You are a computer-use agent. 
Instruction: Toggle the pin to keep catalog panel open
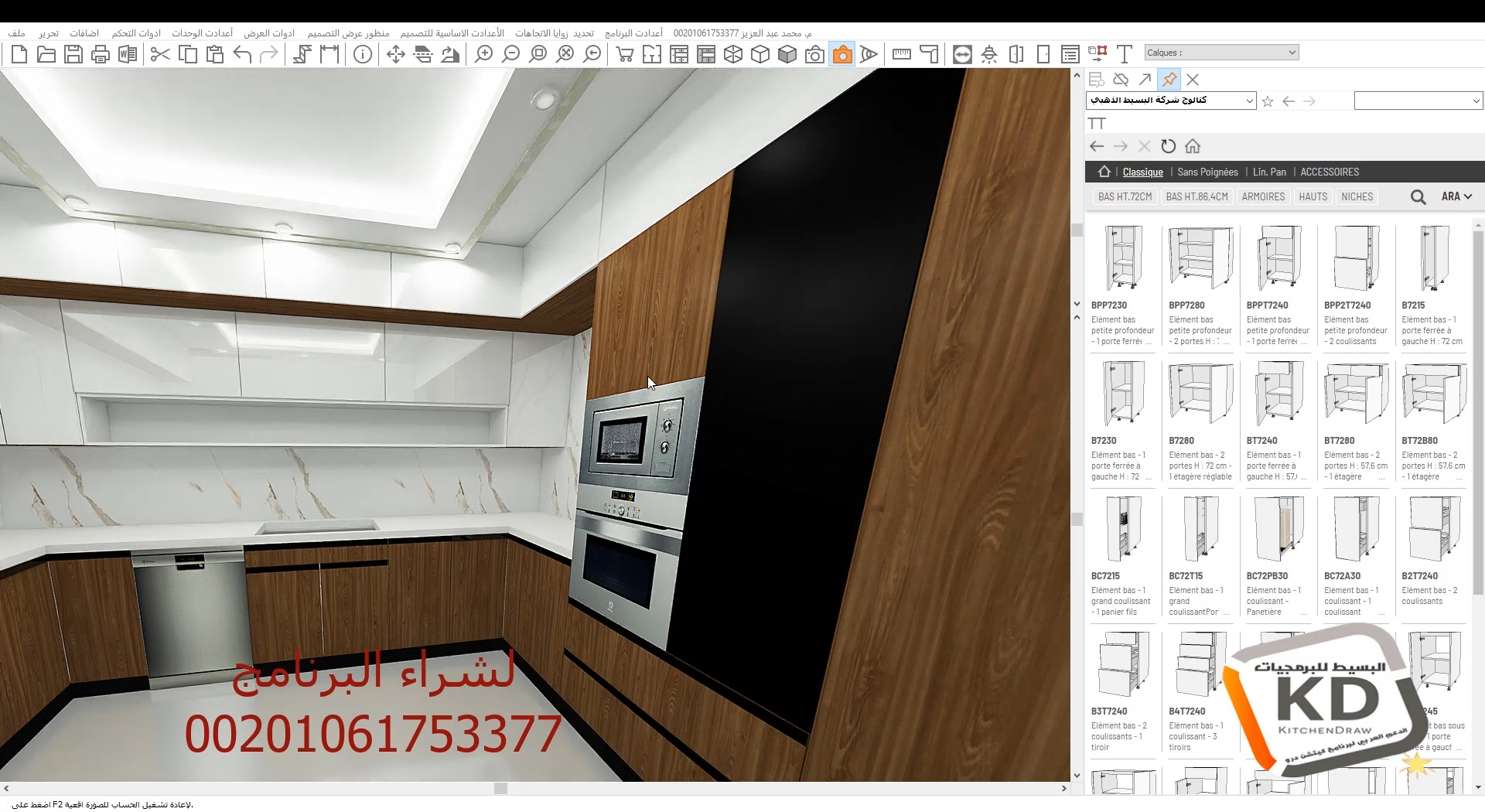[1169, 80]
